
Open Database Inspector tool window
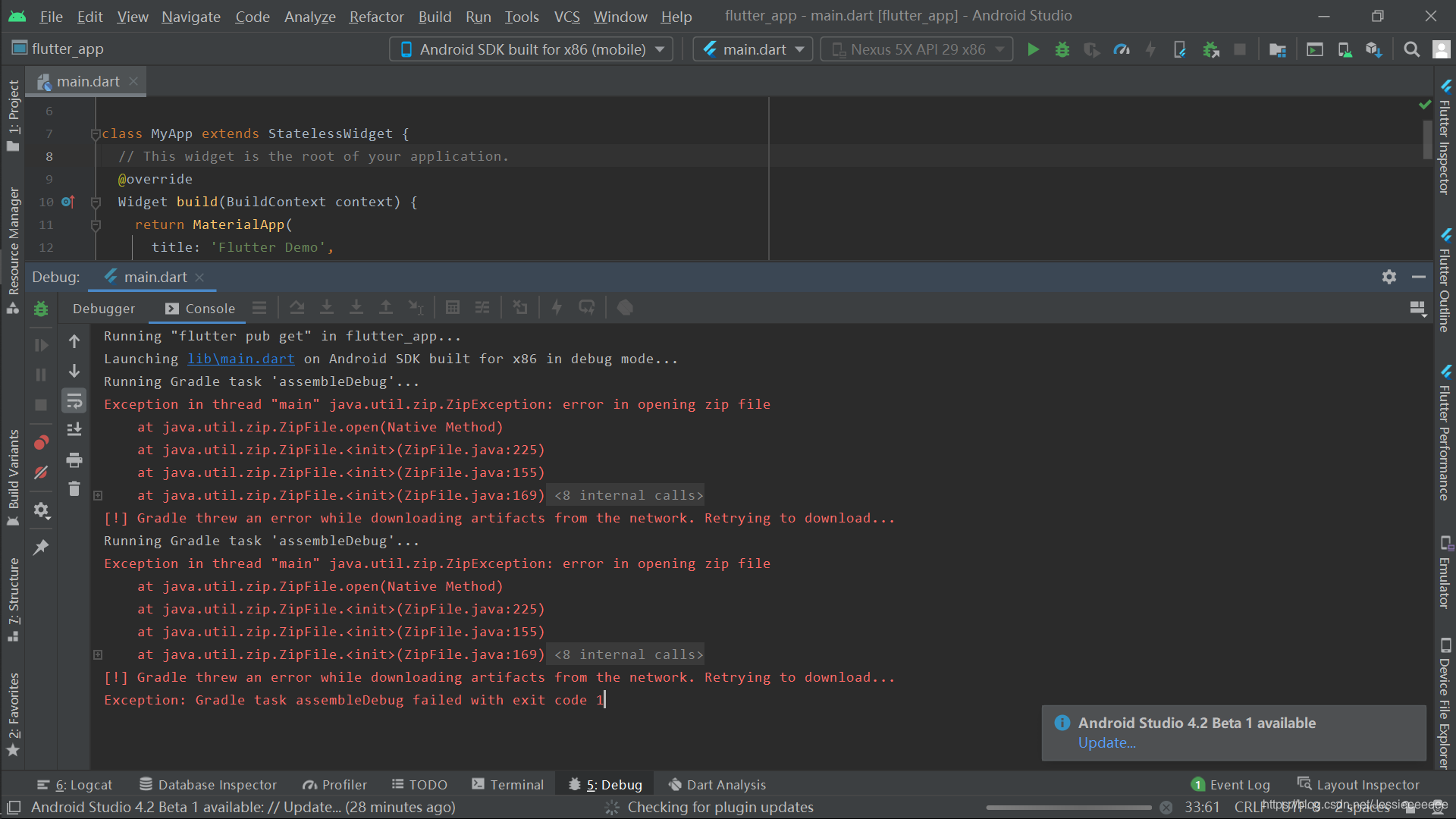[209, 785]
